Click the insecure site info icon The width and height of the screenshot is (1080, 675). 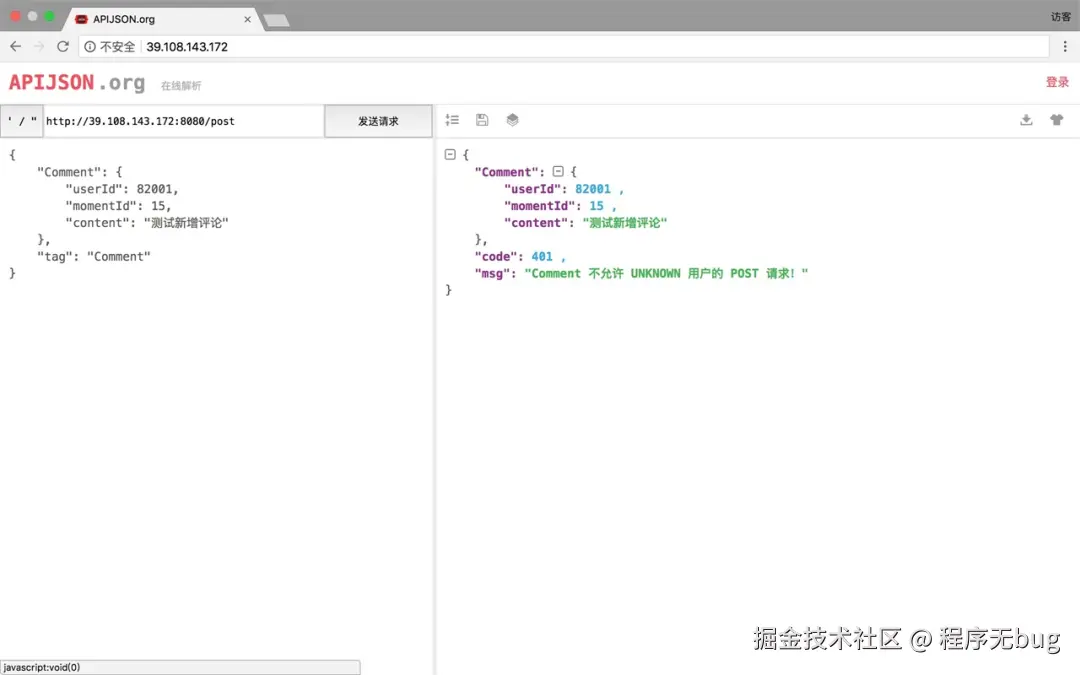click(x=90, y=47)
